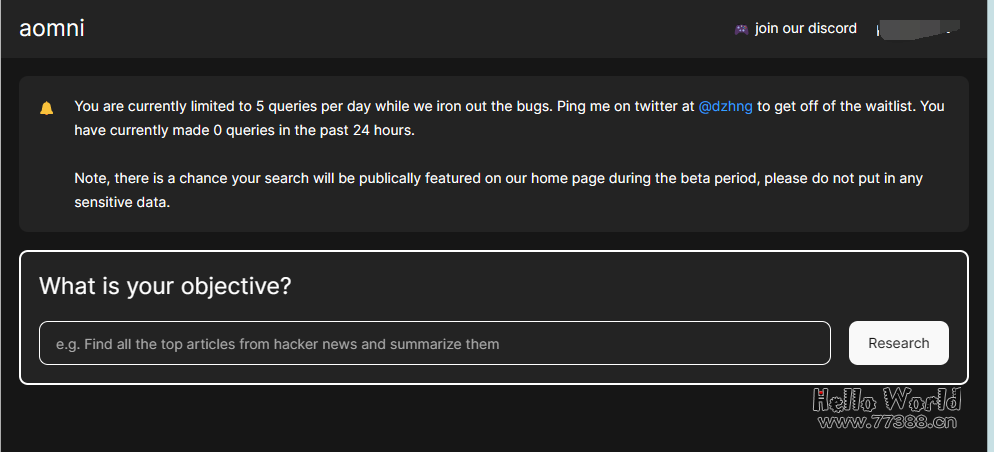Viewport: 994px width, 452px height.
Task: Click the yellow notification bell icon
Action: click(46, 108)
